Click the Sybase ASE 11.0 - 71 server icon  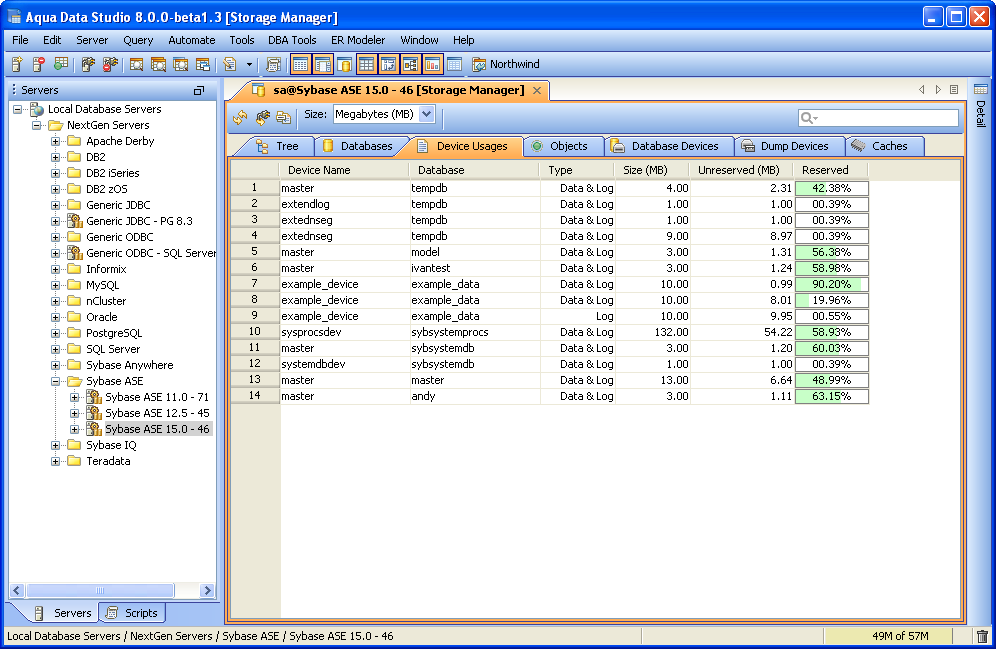pos(94,397)
